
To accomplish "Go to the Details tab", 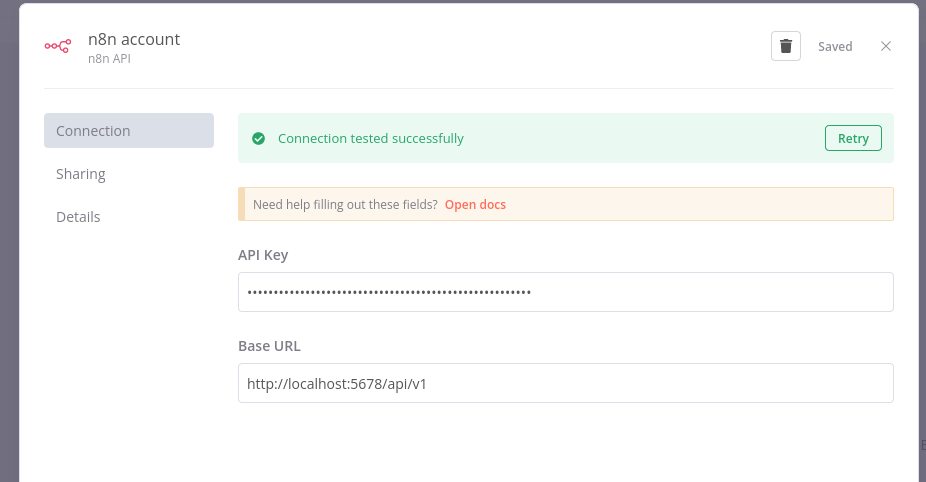I will pyautogui.click(x=78, y=217).
